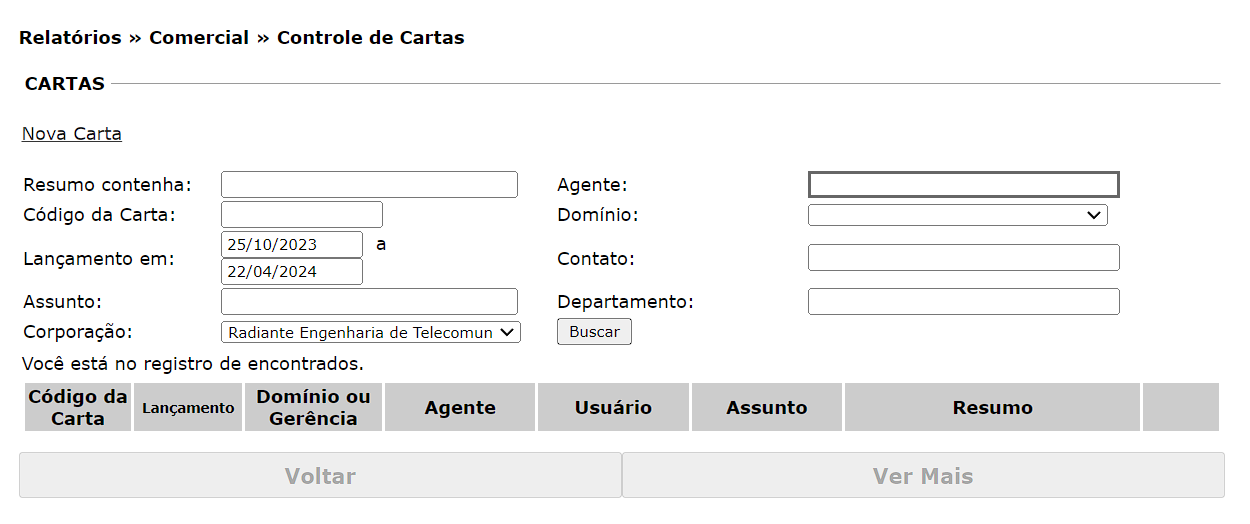Click the Domínio ou Gerência column header

pos(313,408)
